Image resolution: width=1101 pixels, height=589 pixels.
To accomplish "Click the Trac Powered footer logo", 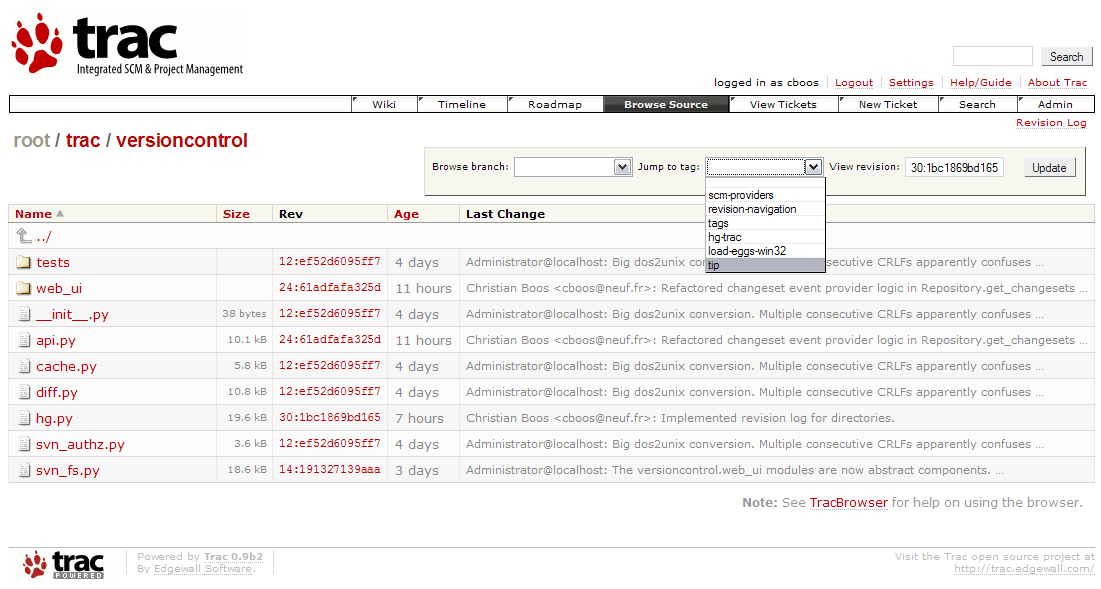I will [64, 564].
